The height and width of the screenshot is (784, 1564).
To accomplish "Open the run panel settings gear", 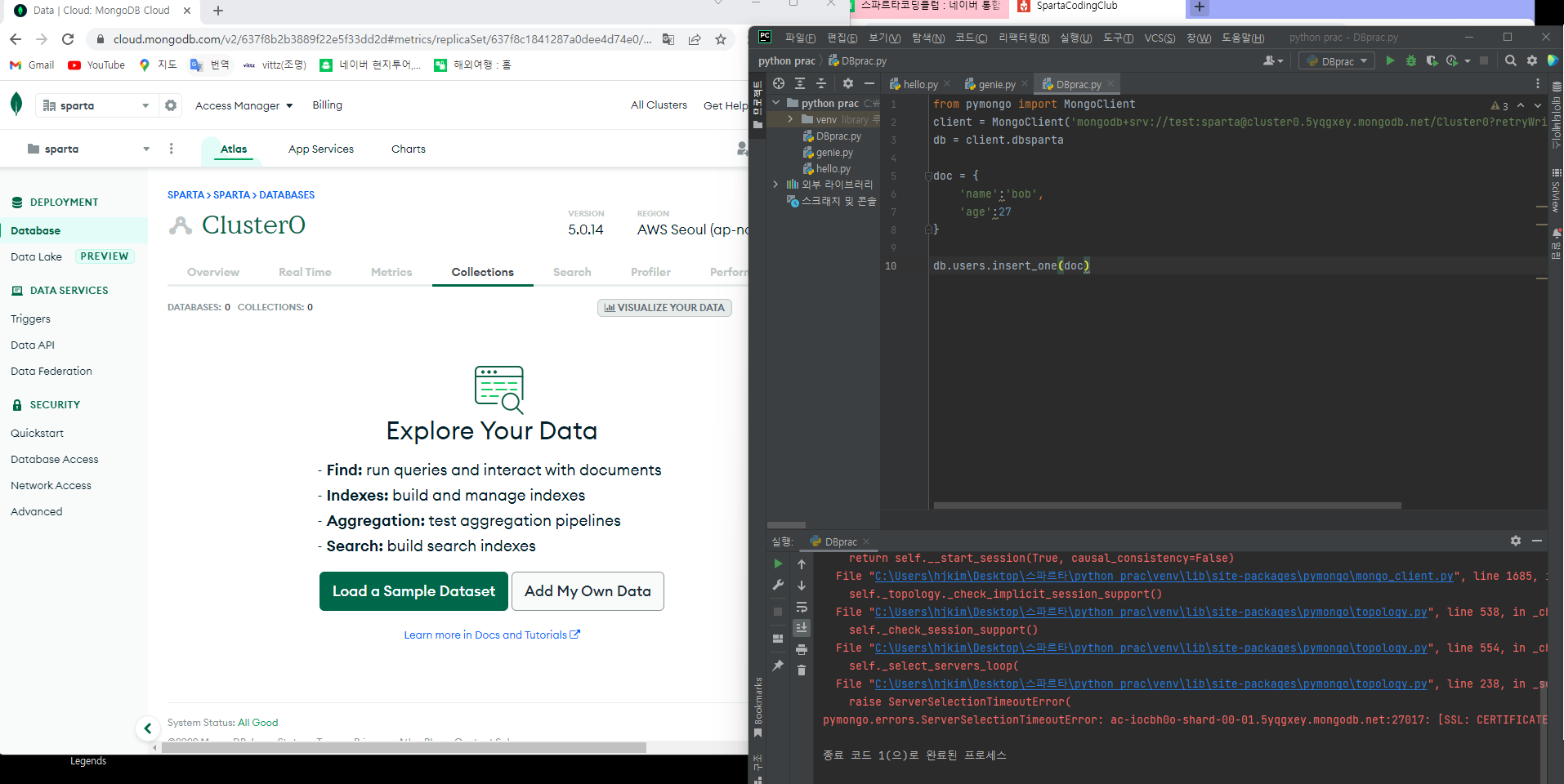I will (x=1516, y=541).
